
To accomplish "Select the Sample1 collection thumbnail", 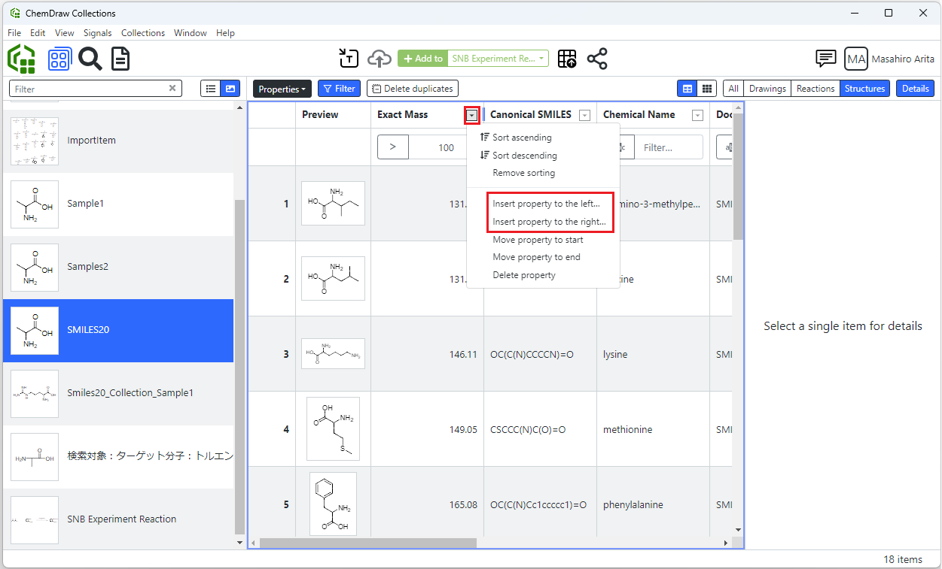I will pos(35,204).
